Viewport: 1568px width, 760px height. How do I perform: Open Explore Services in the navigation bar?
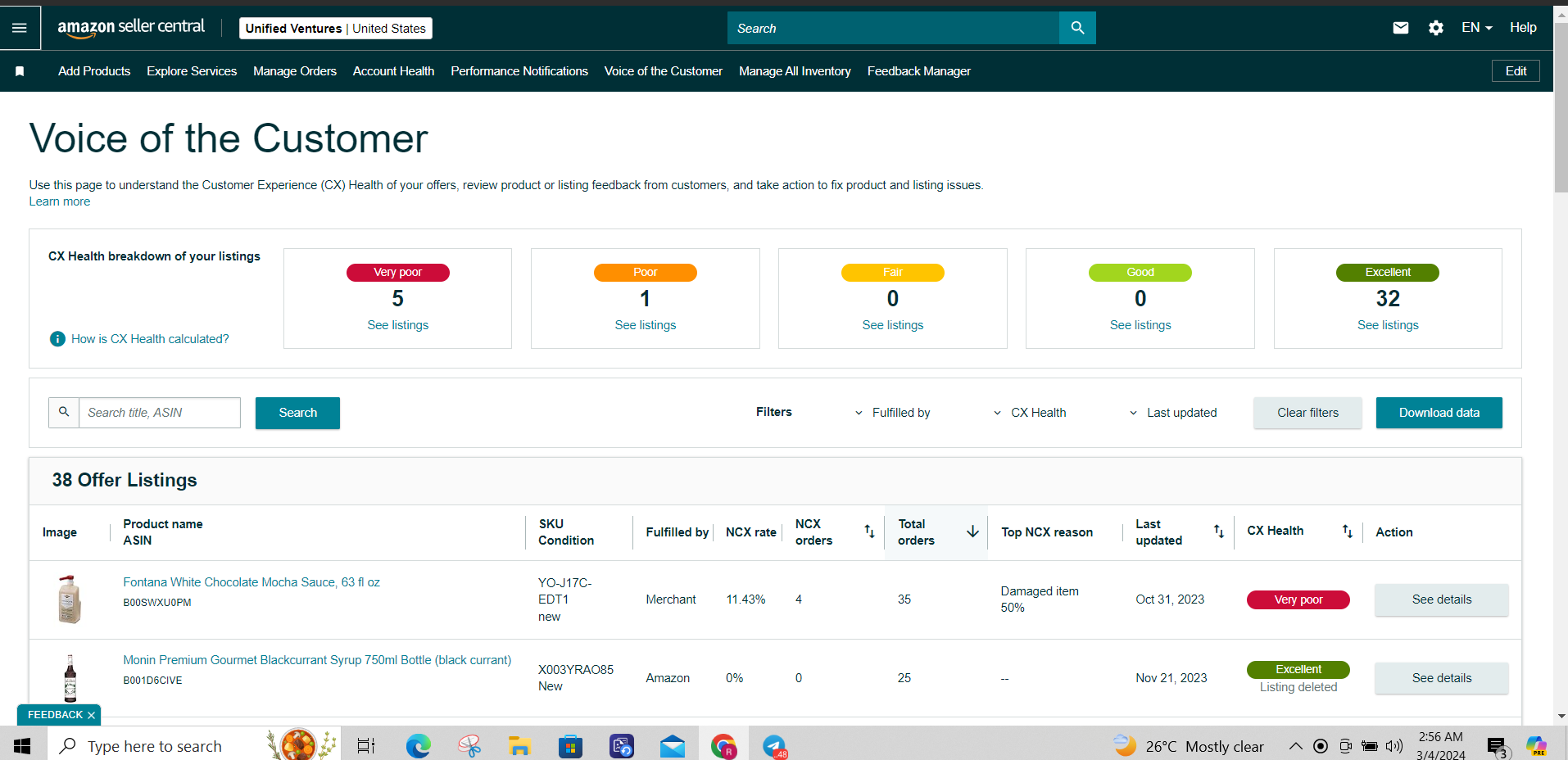[x=192, y=71]
